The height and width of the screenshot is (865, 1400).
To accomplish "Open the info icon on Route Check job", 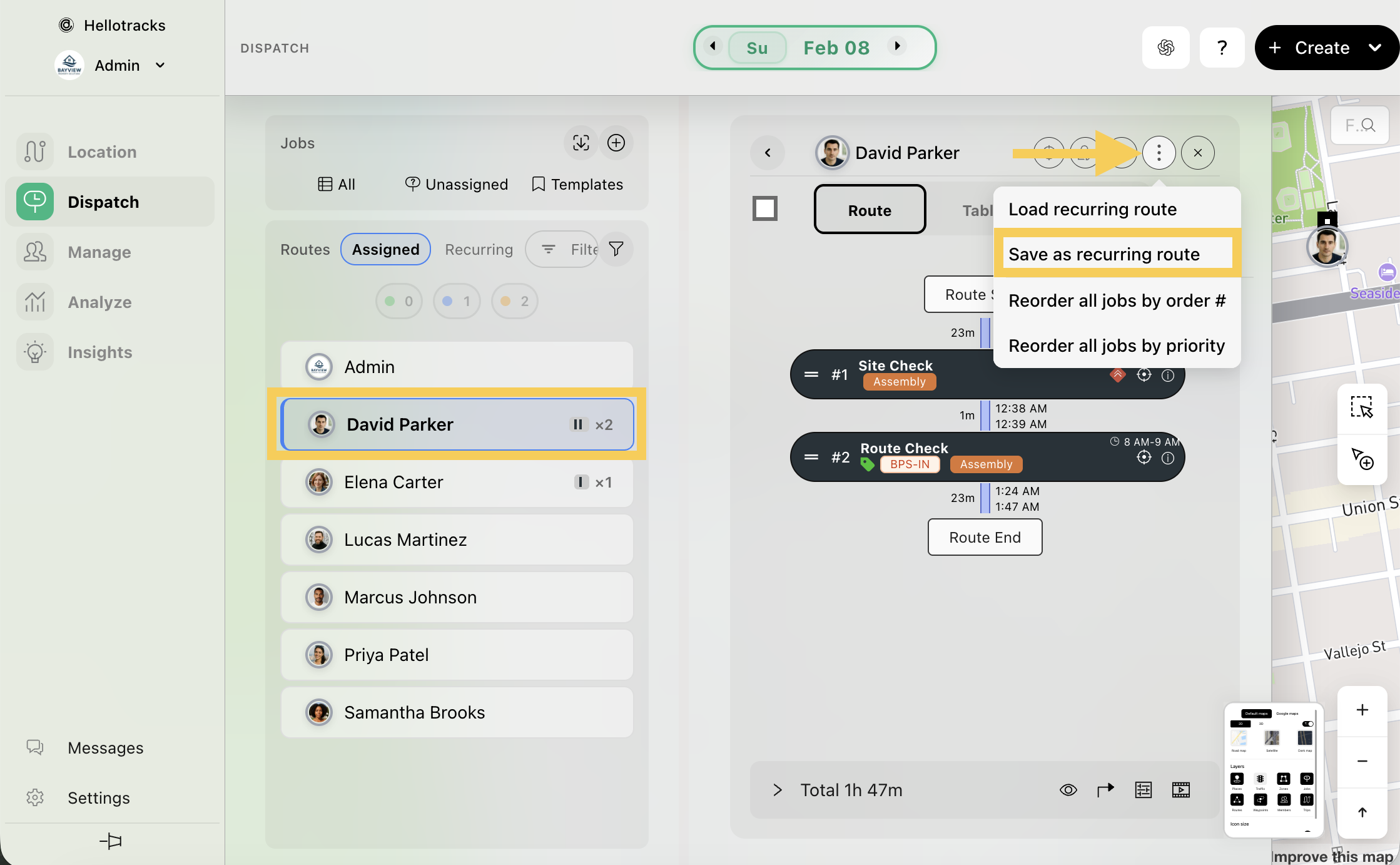I will click(1167, 458).
